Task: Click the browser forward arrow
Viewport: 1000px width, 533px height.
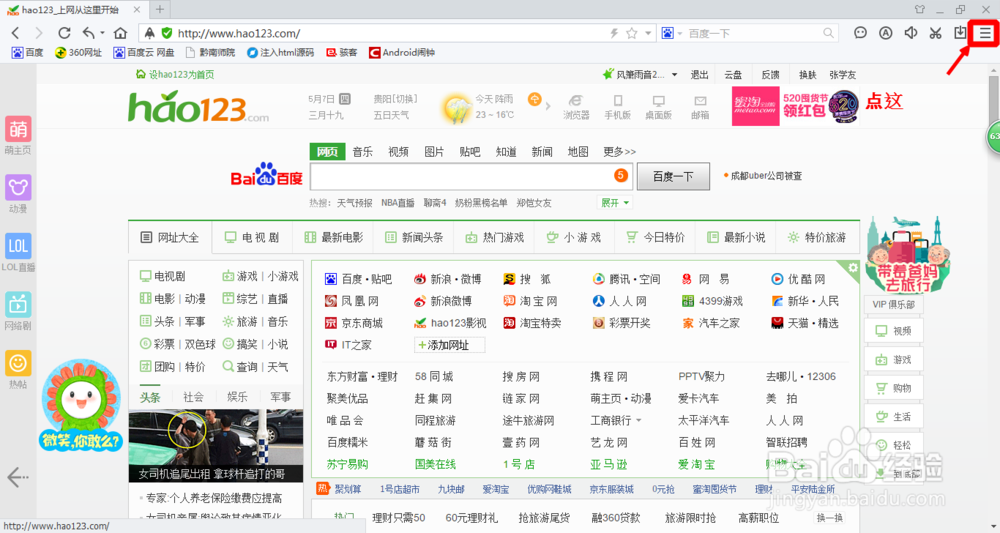Action: pyautogui.click(x=39, y=33)
